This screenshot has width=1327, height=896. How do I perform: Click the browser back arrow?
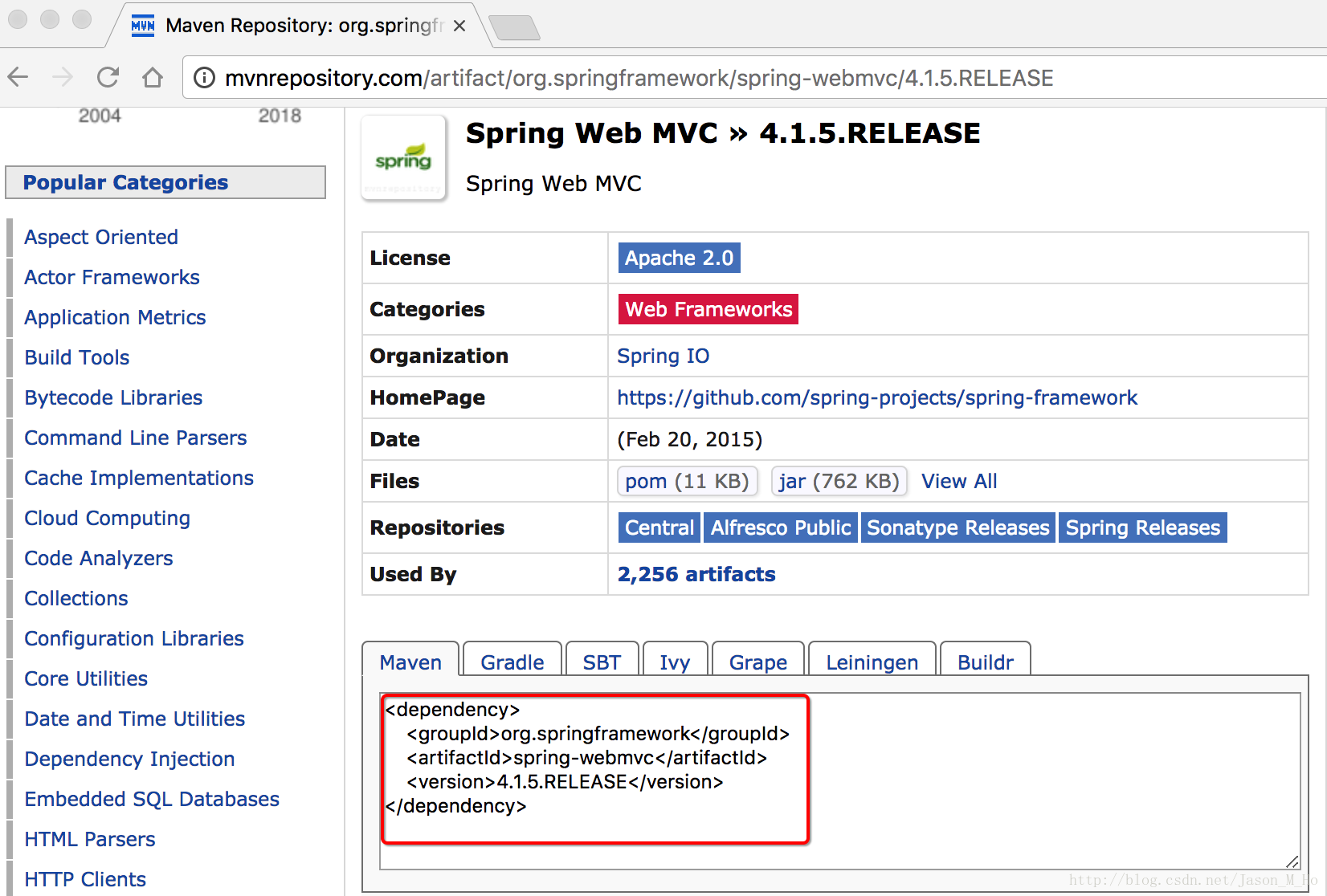[x=18, y=77]
